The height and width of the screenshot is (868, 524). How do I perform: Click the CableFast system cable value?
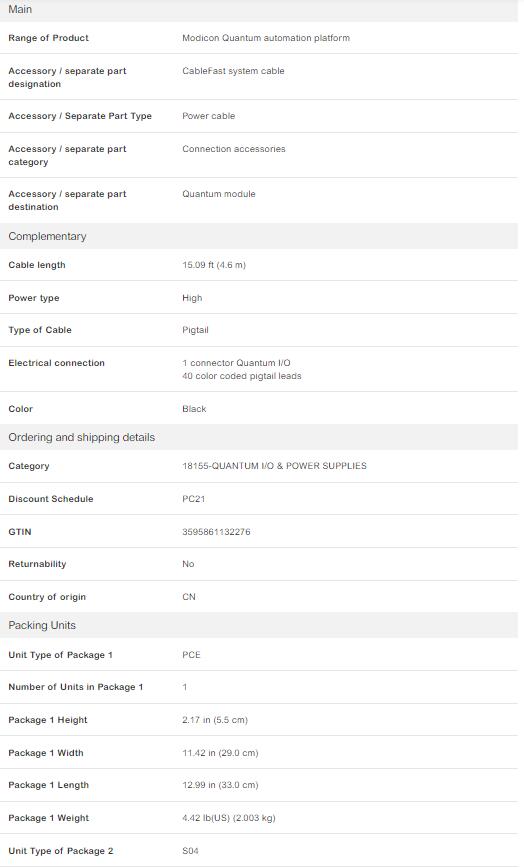pyautogui.click(x=234, y=71)
